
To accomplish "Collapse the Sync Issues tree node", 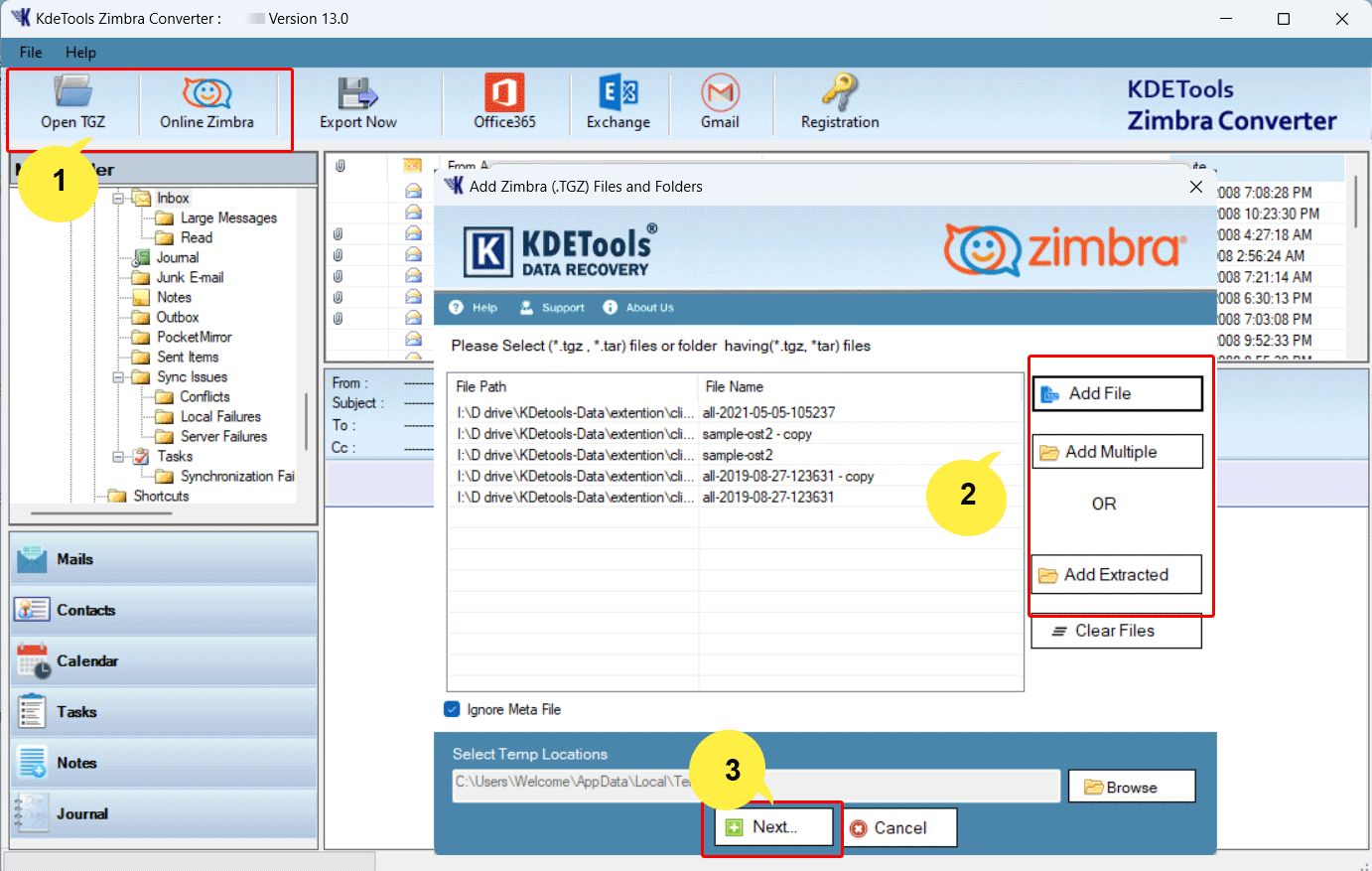I will point(118,377).
